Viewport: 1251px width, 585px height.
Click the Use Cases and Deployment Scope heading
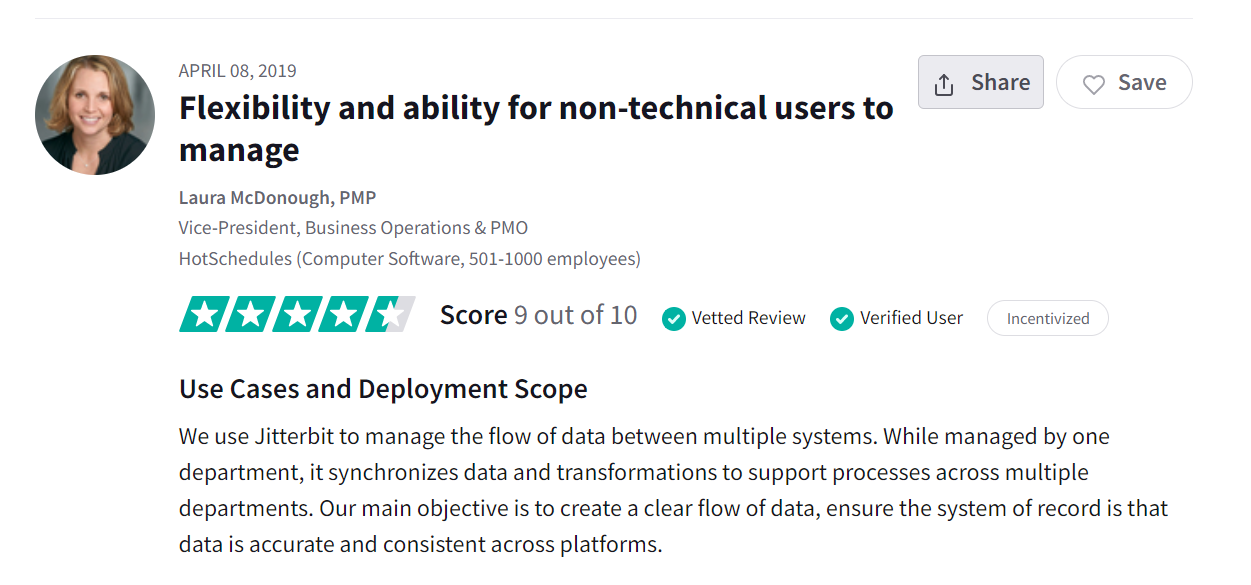[x=383, y=389]
